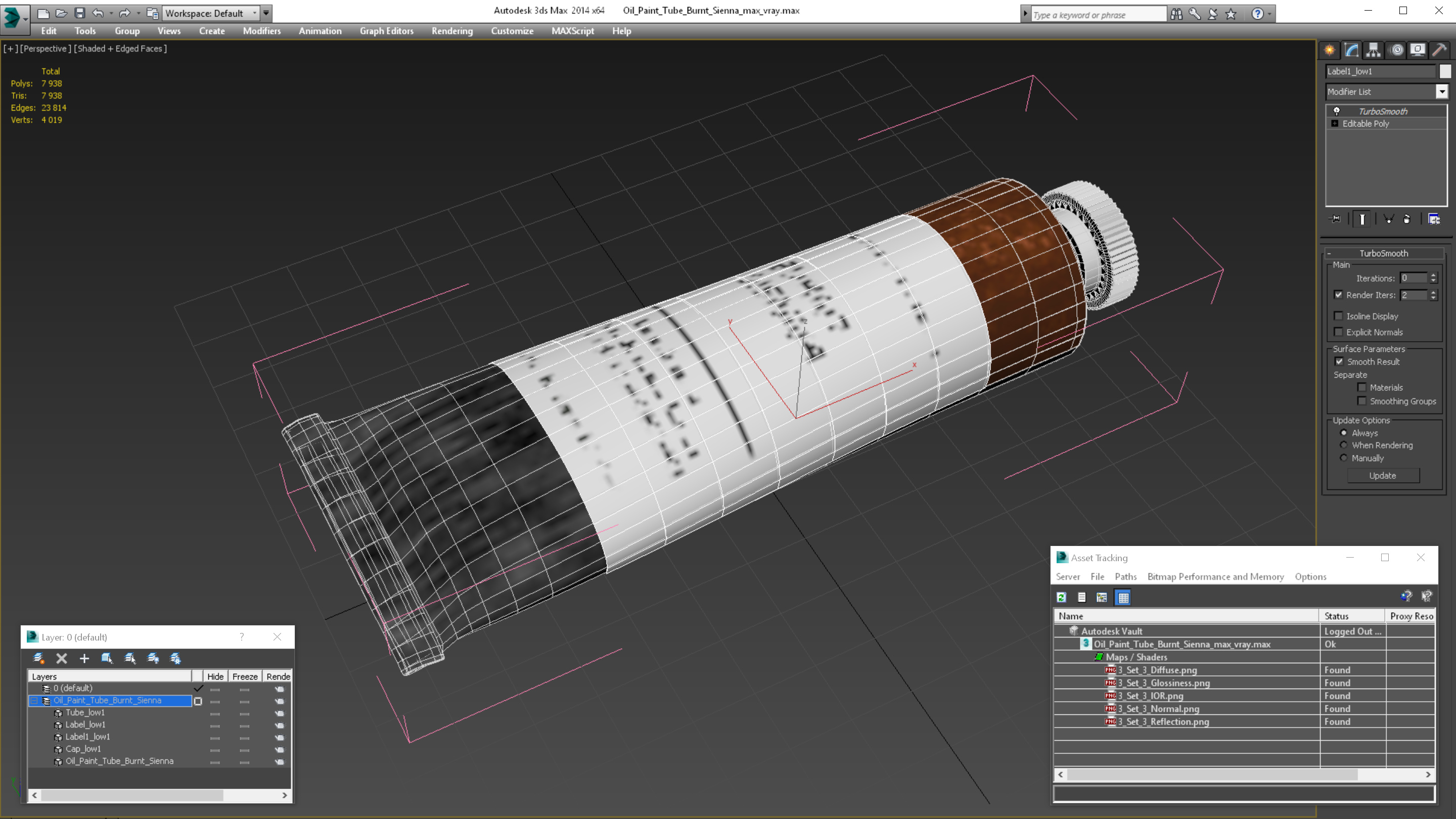
Task: Open the MAXScript menu
Action: pyautogui.click(x=573, y=31)
